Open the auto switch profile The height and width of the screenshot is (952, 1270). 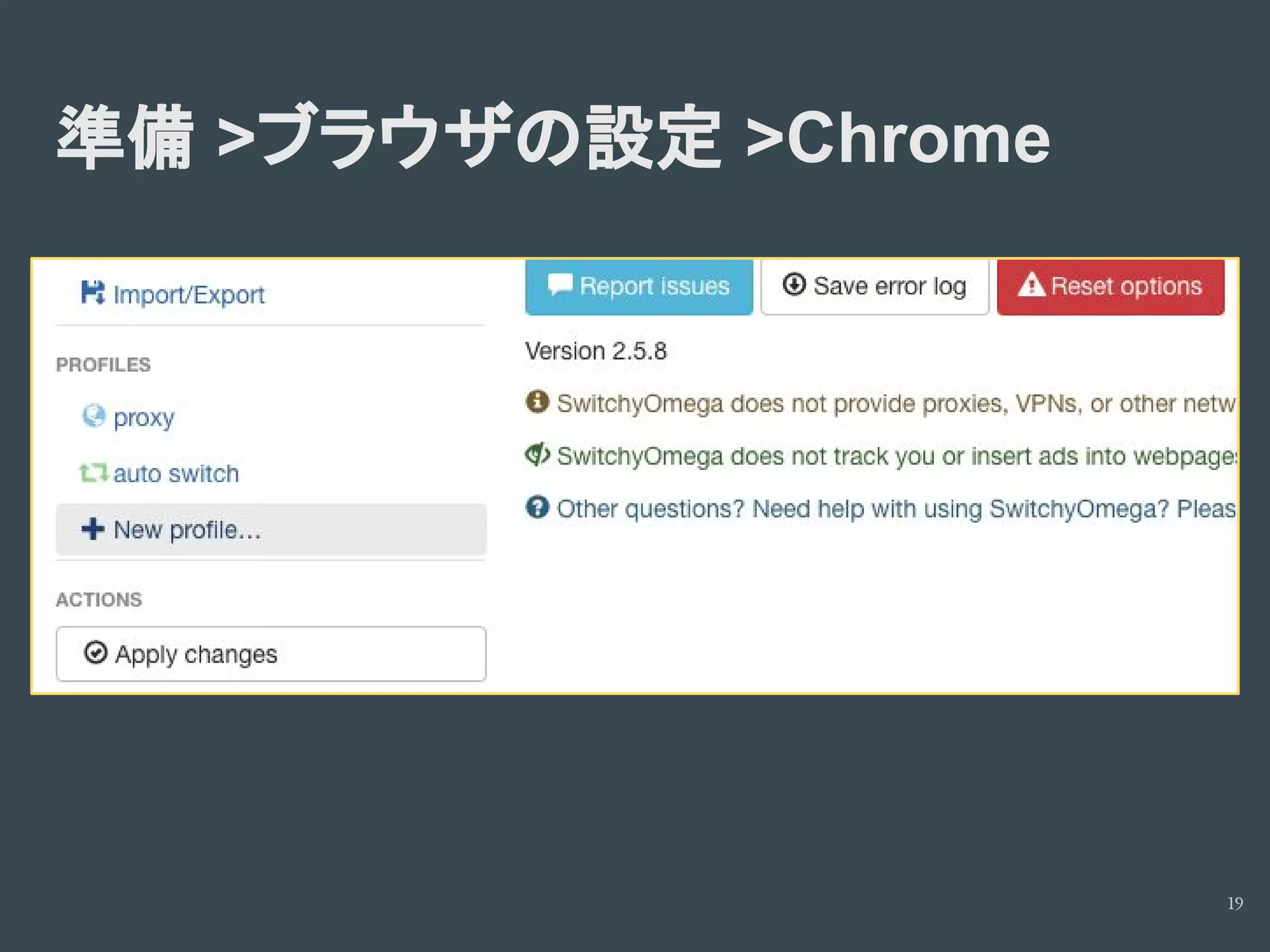pos(159,474)
